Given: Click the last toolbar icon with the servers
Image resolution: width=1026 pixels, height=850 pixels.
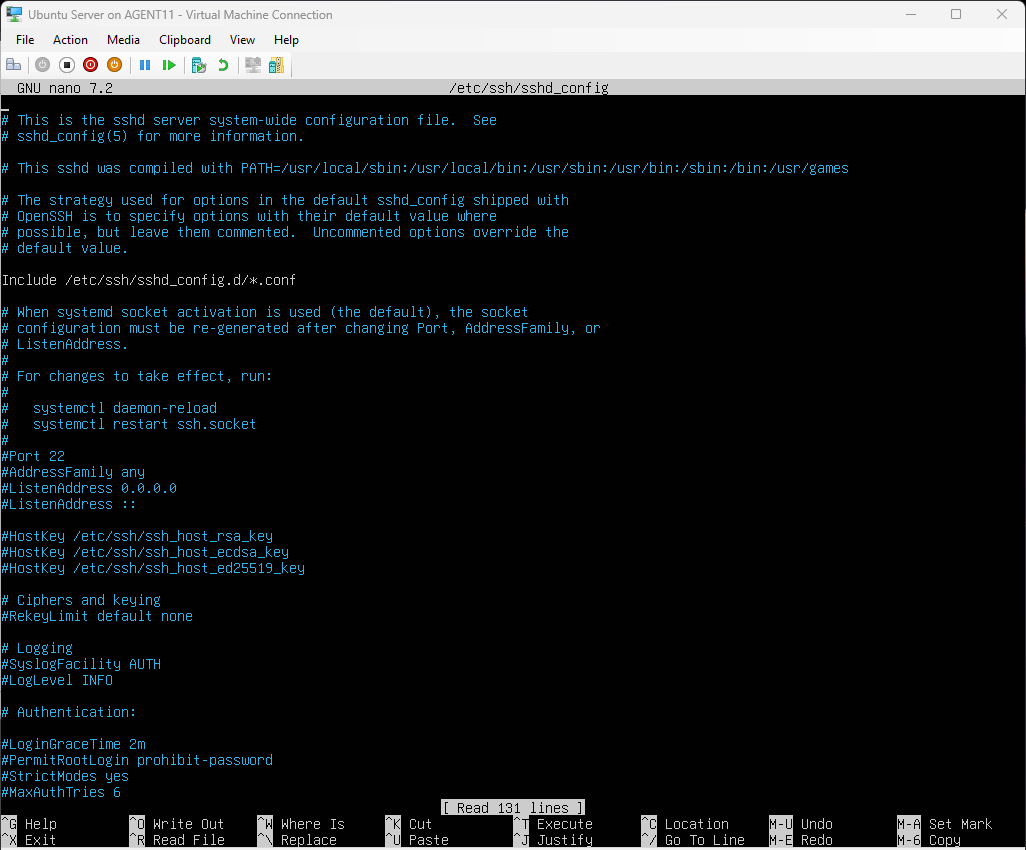Looking at the screenshot, I should (276, 65).
